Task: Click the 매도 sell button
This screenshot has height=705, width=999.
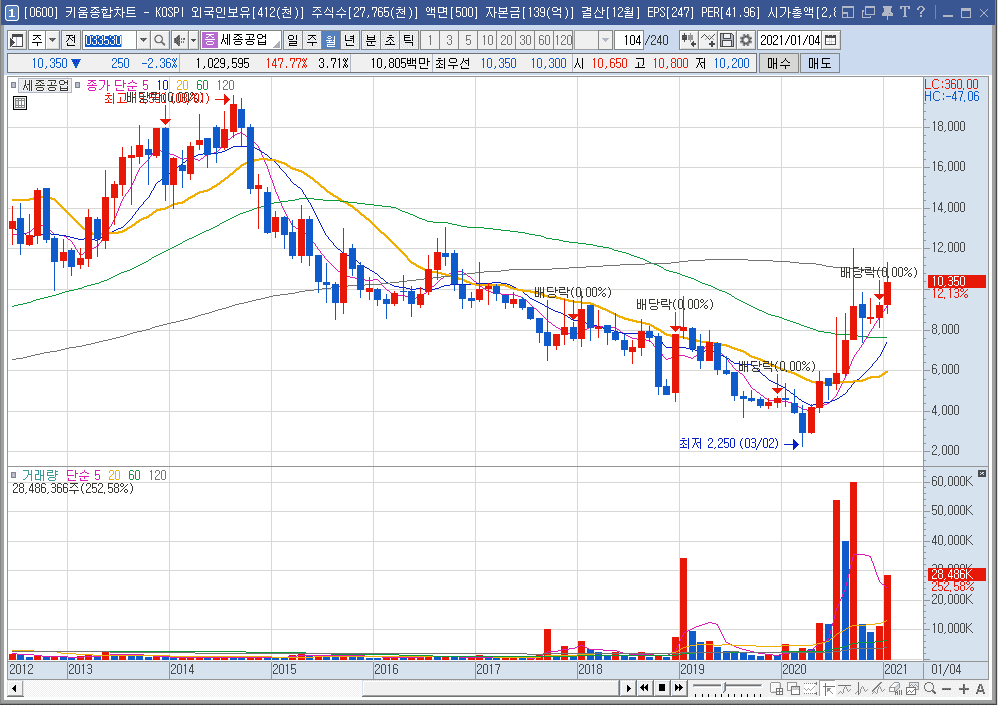Action: coord(819,64)
